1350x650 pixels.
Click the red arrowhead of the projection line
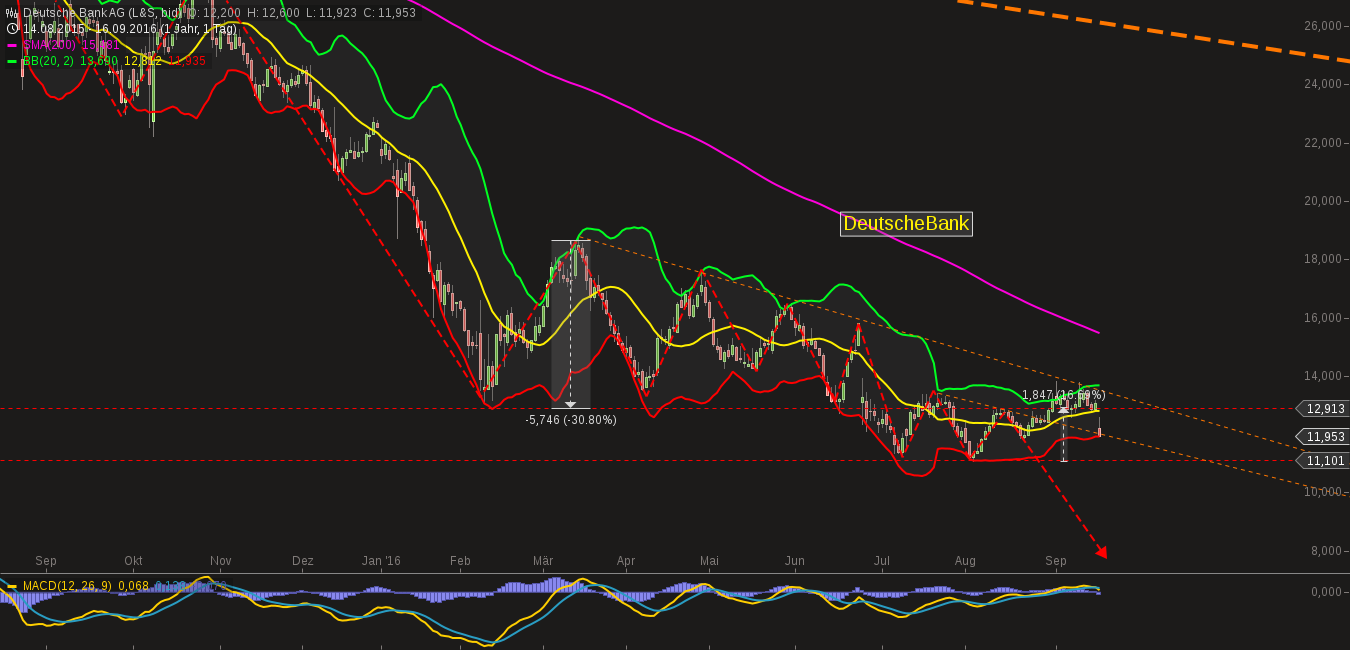(x=1101, y=551)
